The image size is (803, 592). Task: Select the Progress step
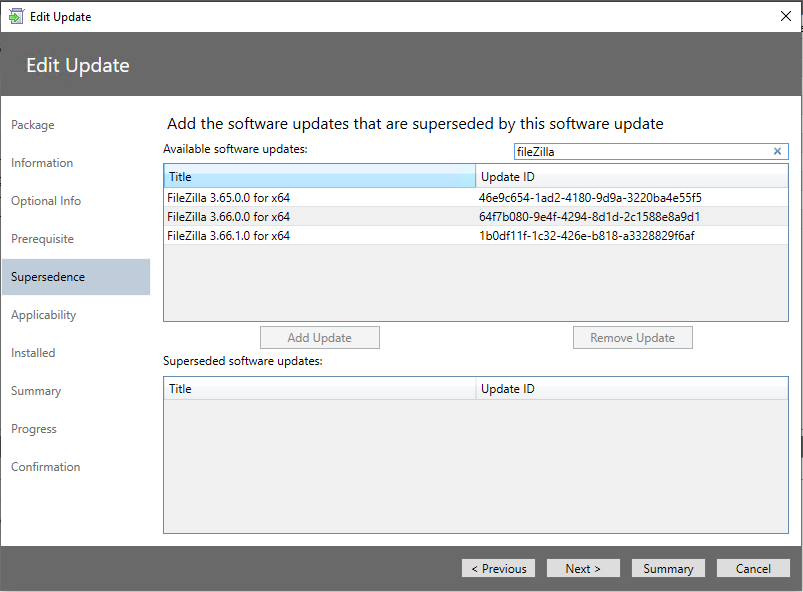tap(34, 429)
